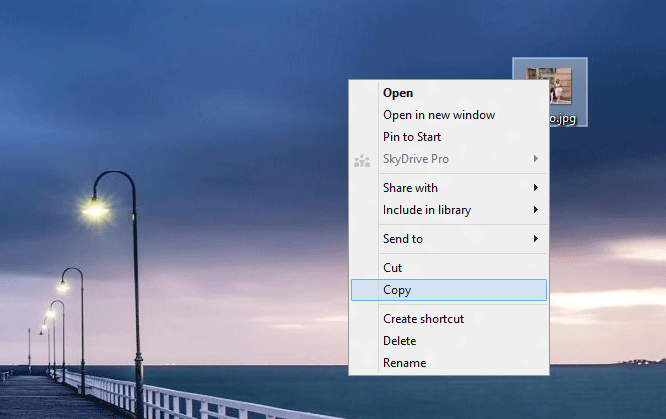Choose Include in library entry
The width and height of the screenshot is (666, 419).
pyautogui.click(x=426, y=210)
